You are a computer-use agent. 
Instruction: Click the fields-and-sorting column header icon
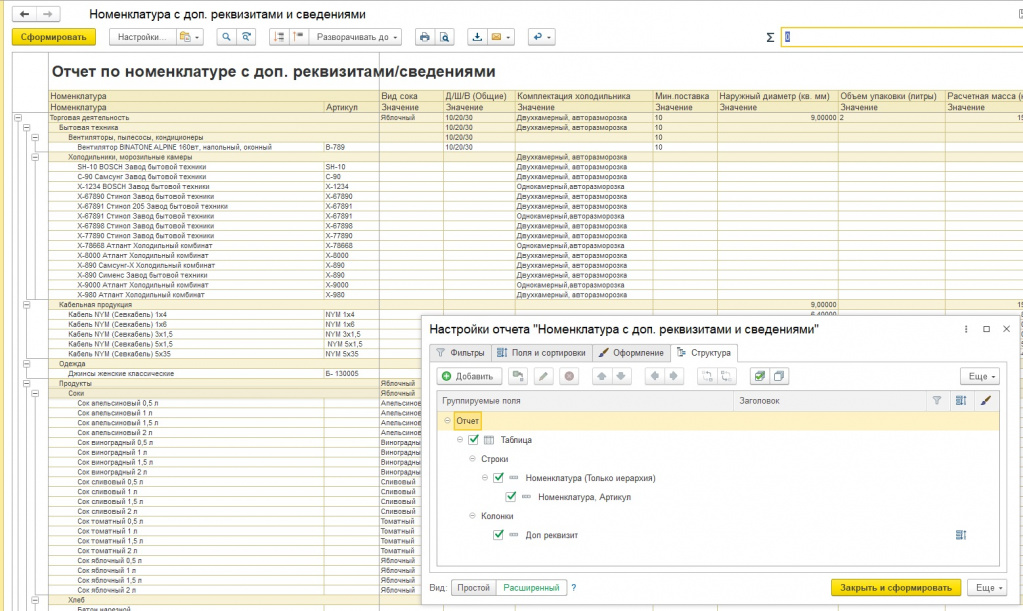(961, 401)
